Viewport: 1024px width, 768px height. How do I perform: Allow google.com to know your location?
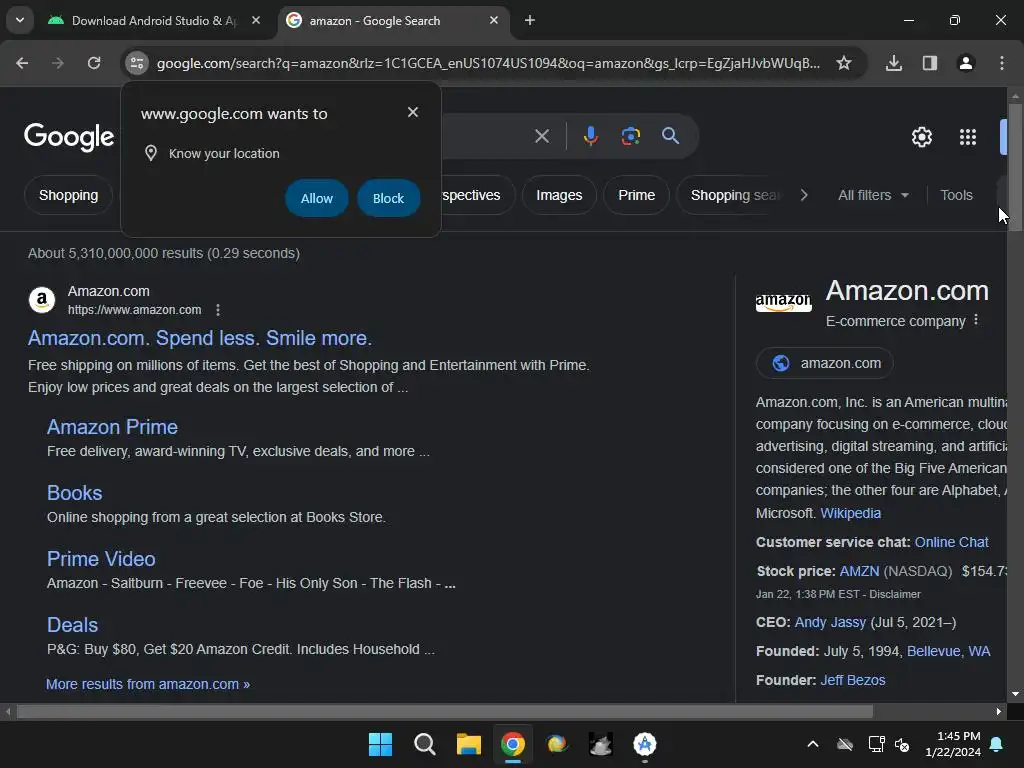click(317, 198)
